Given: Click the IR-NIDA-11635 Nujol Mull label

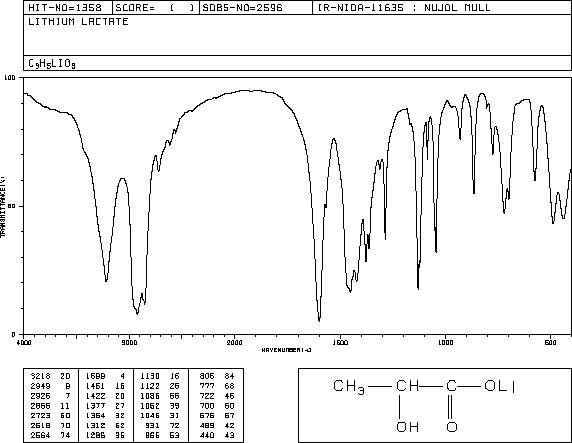Looking at the screenshot, I should [x=404, y=8].
